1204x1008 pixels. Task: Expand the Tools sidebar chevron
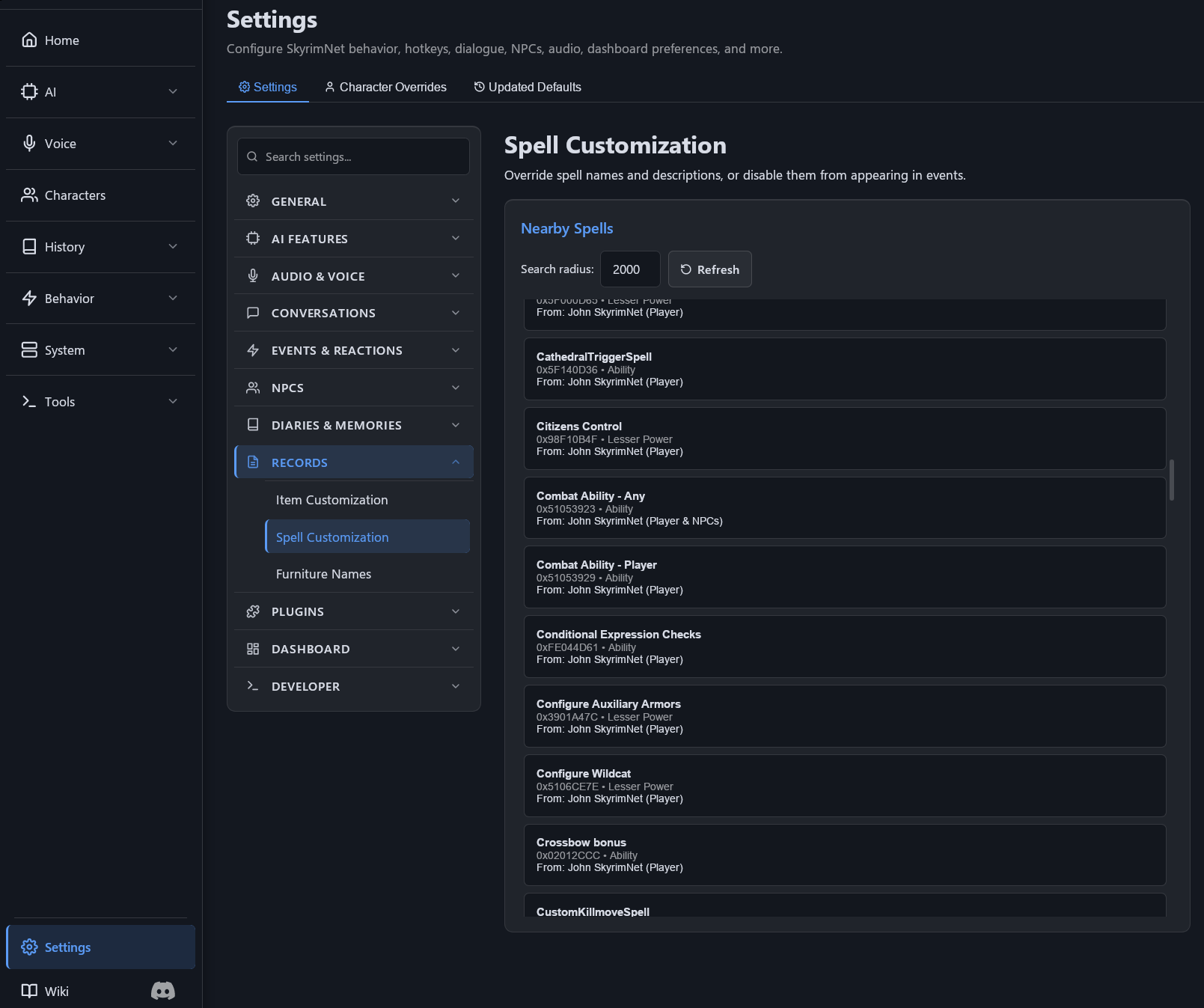pyautogui.click(x=173, y=401)
